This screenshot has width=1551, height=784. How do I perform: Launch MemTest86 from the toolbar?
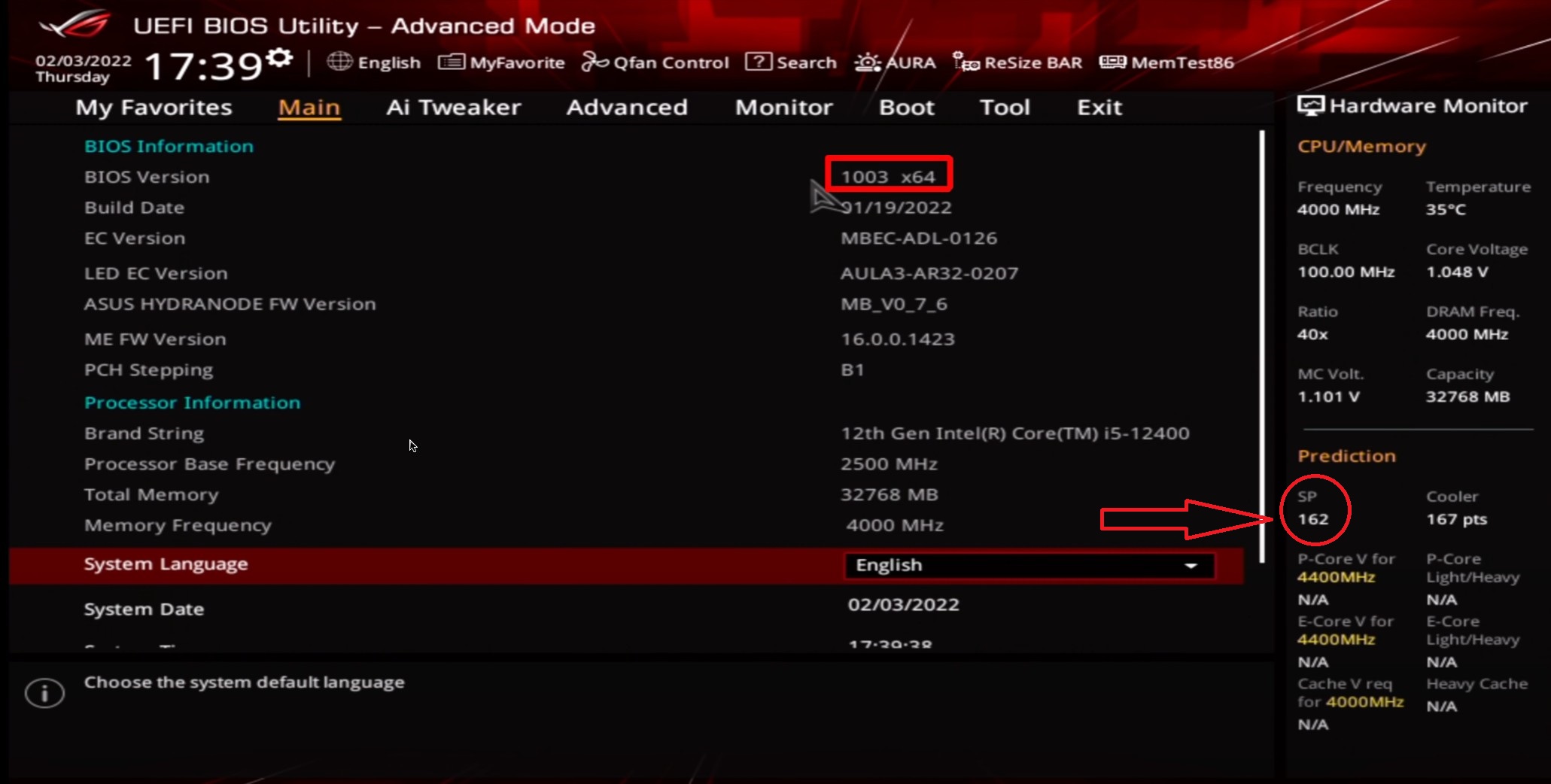1166,62
